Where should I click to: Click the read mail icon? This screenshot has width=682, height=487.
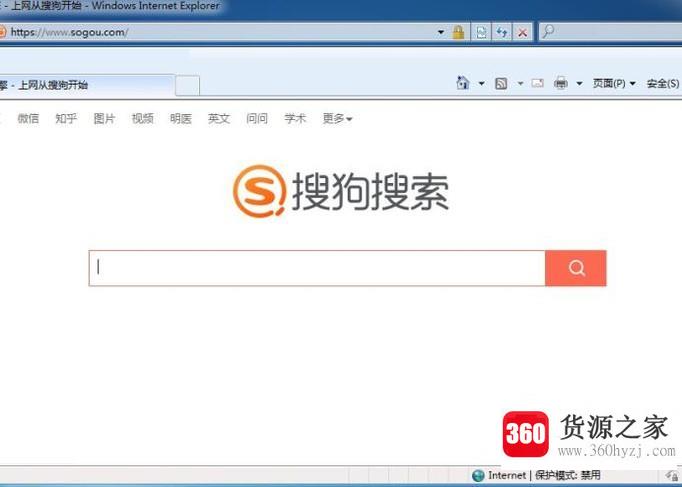coord(538,83)
